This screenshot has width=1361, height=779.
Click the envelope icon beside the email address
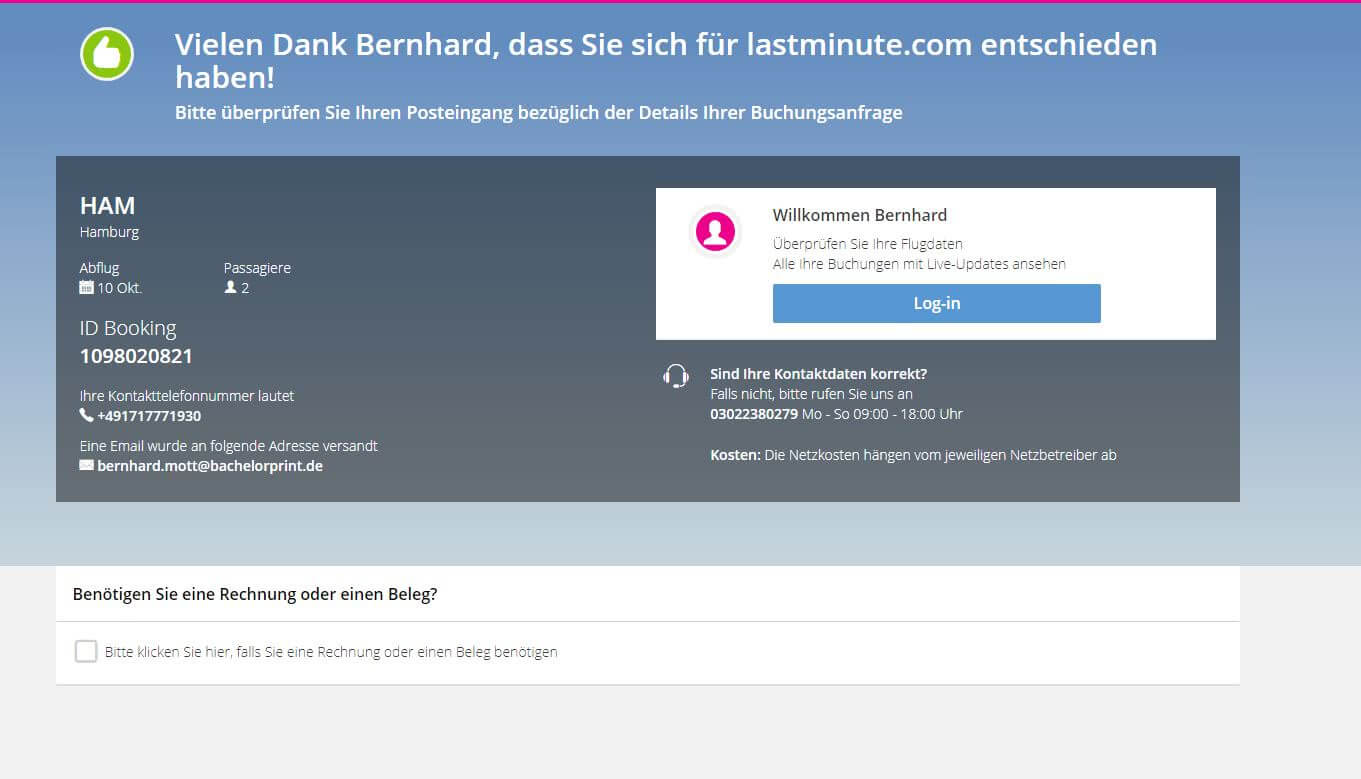click(86, 466)
